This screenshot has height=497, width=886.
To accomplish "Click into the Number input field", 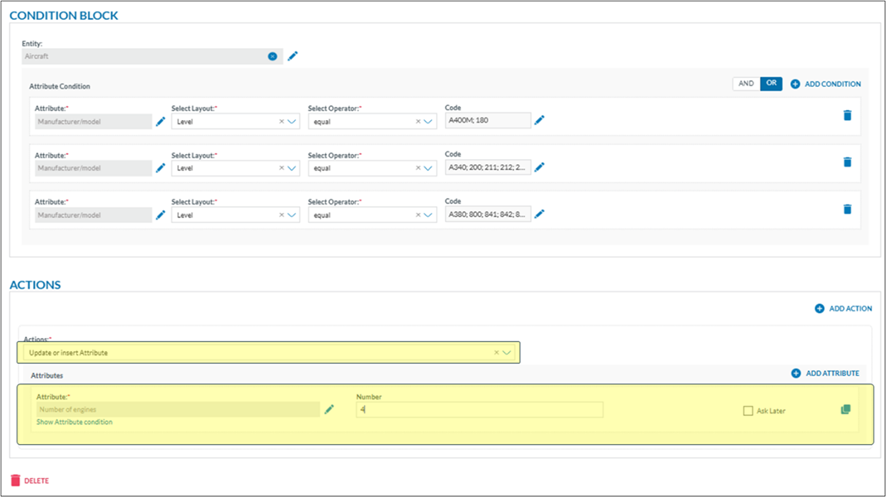I will (x=480, y=410).
